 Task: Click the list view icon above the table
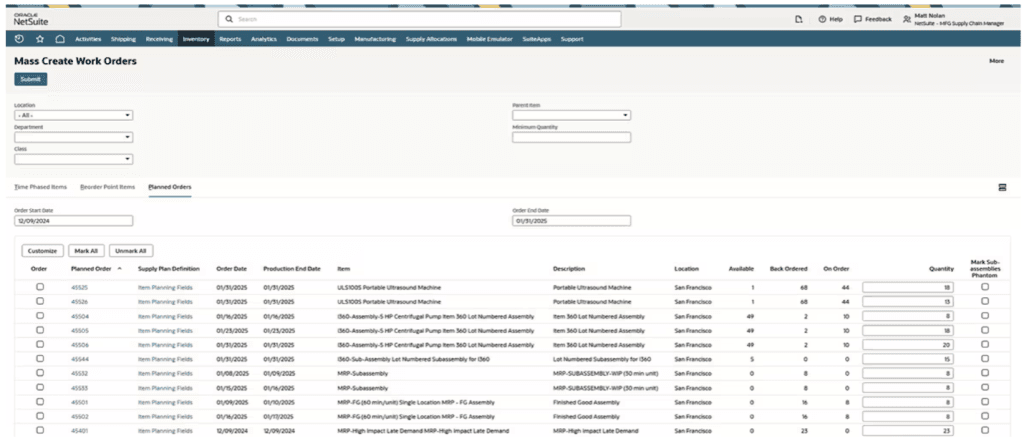1002,187
